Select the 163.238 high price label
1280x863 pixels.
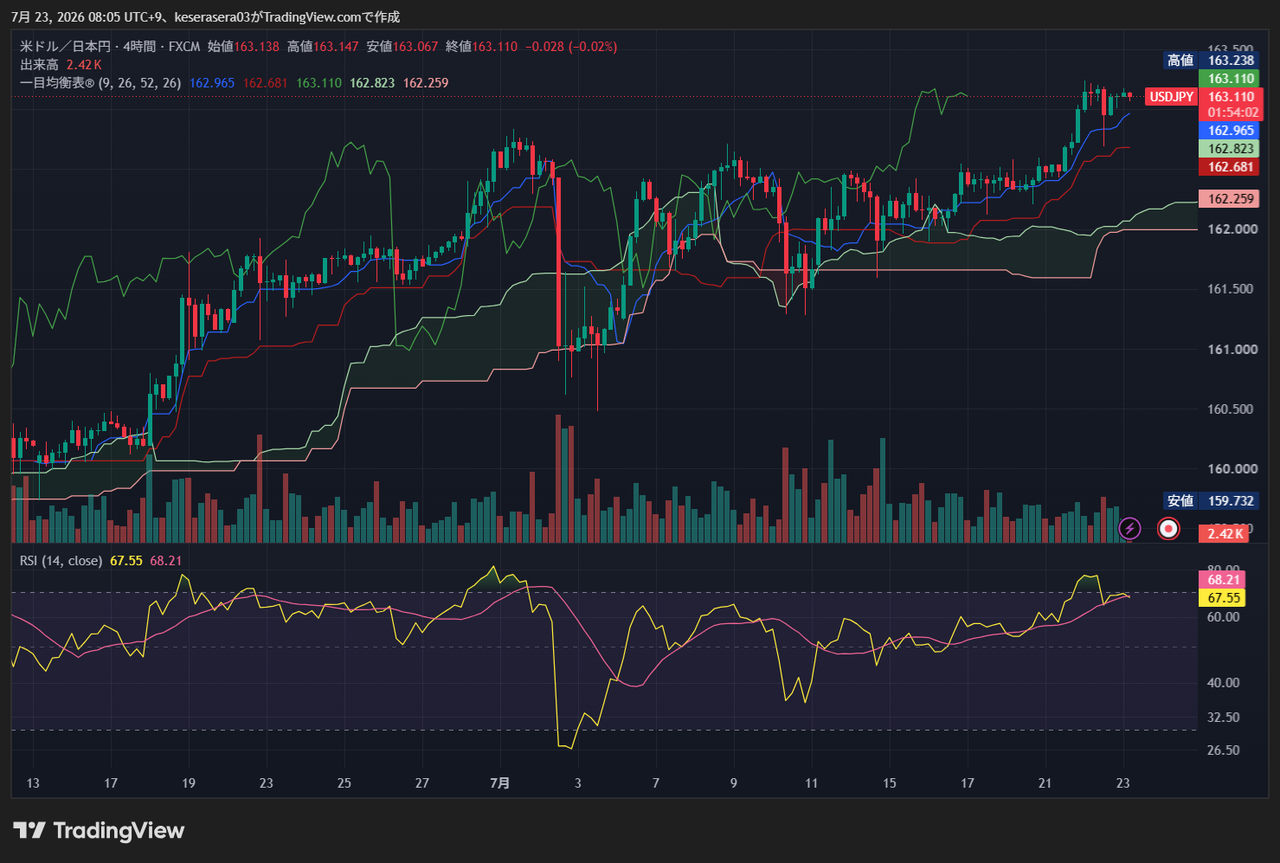point(1229,60)
